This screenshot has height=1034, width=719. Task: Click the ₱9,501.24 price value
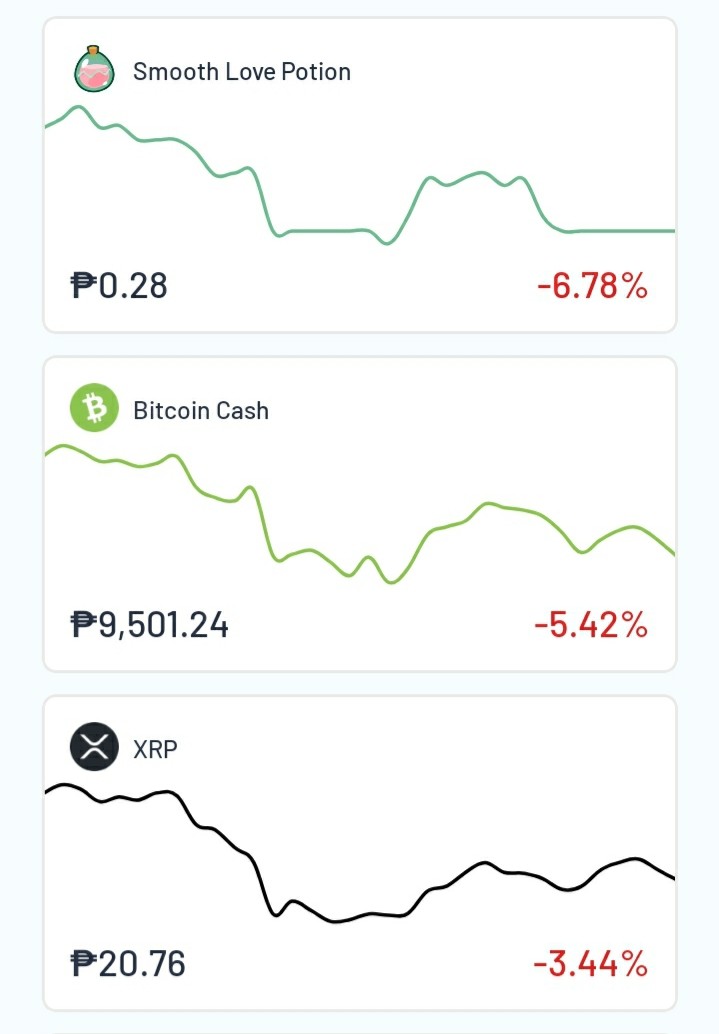[149, 624]
